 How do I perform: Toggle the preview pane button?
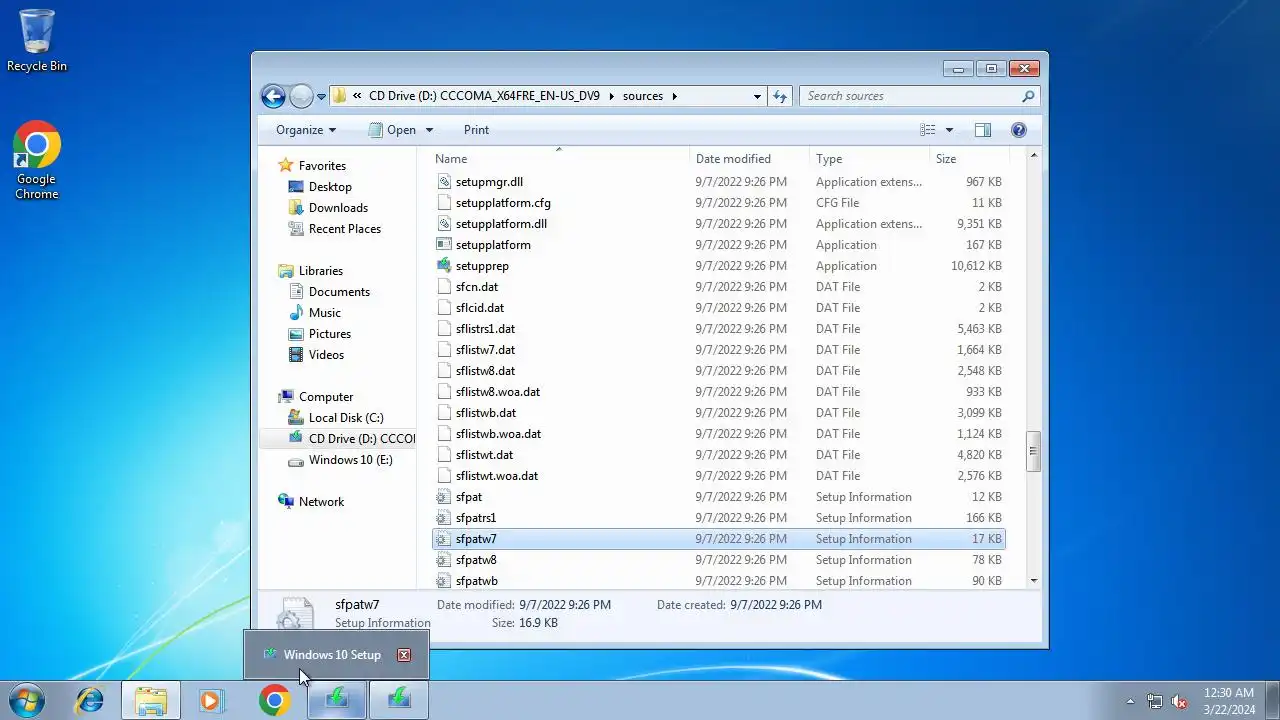[983, 130]
